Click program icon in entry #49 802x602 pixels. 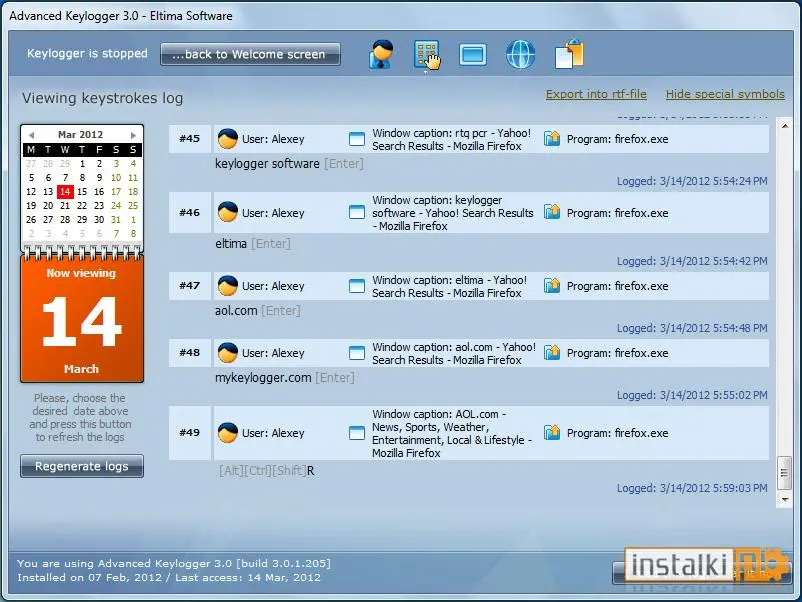pos(552,432)
